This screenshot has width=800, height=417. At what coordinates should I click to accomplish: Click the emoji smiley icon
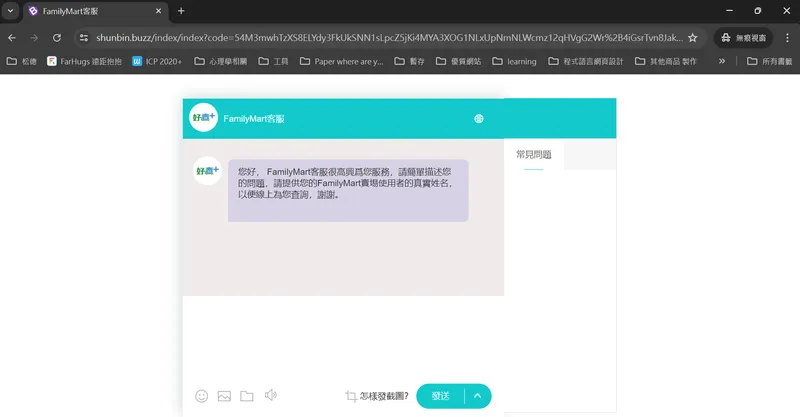[202, 396]
